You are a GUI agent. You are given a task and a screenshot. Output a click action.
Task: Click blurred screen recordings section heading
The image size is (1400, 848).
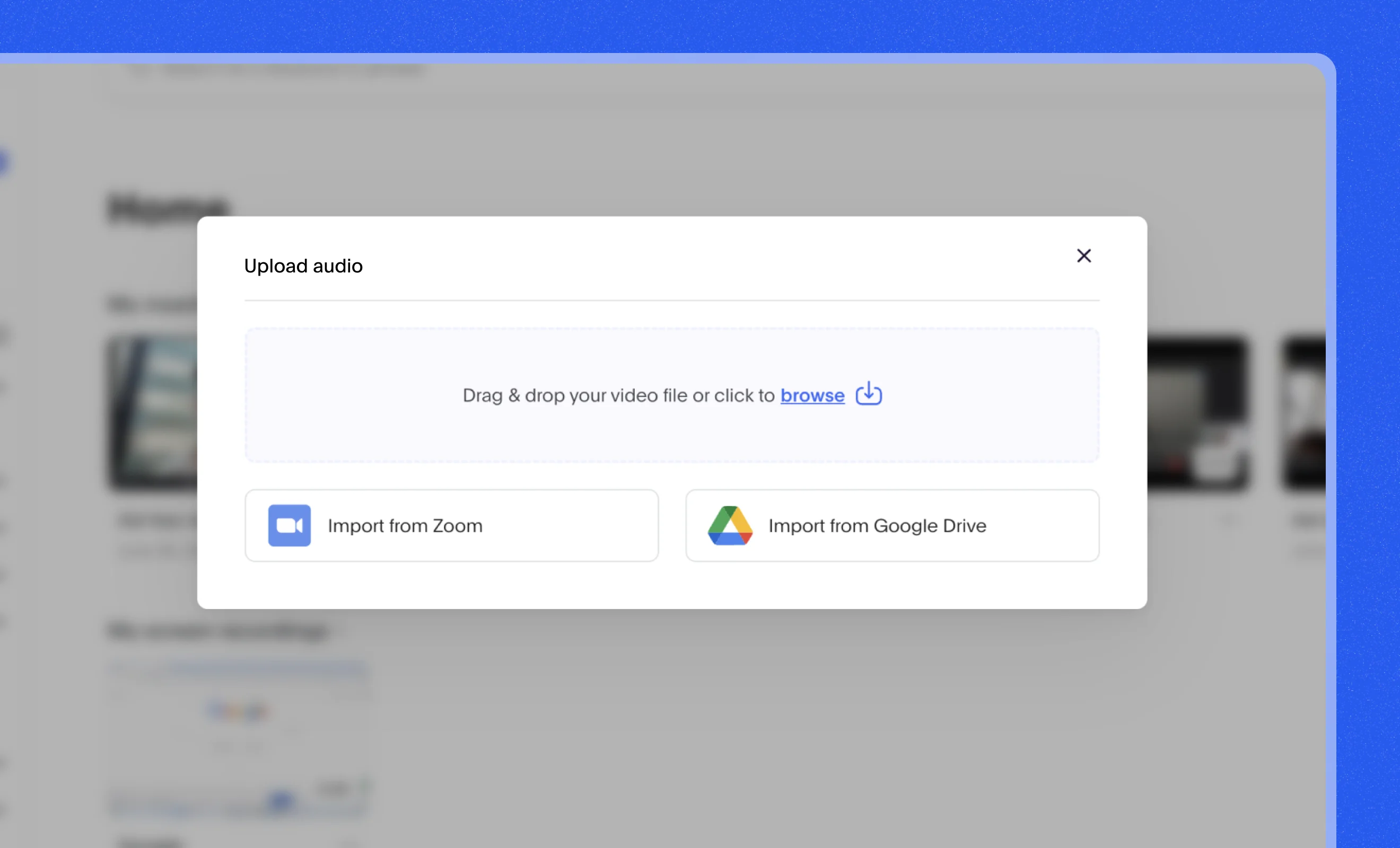click(218, 631)
